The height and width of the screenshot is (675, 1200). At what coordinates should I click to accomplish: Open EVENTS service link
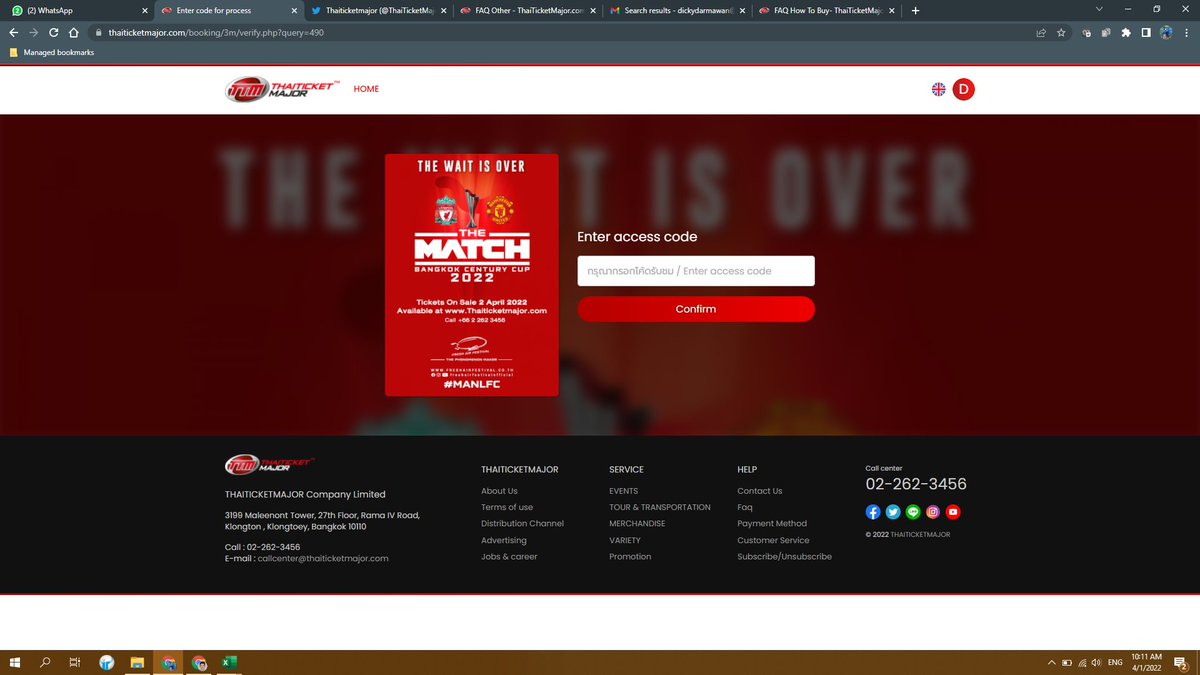pos(624,491)
